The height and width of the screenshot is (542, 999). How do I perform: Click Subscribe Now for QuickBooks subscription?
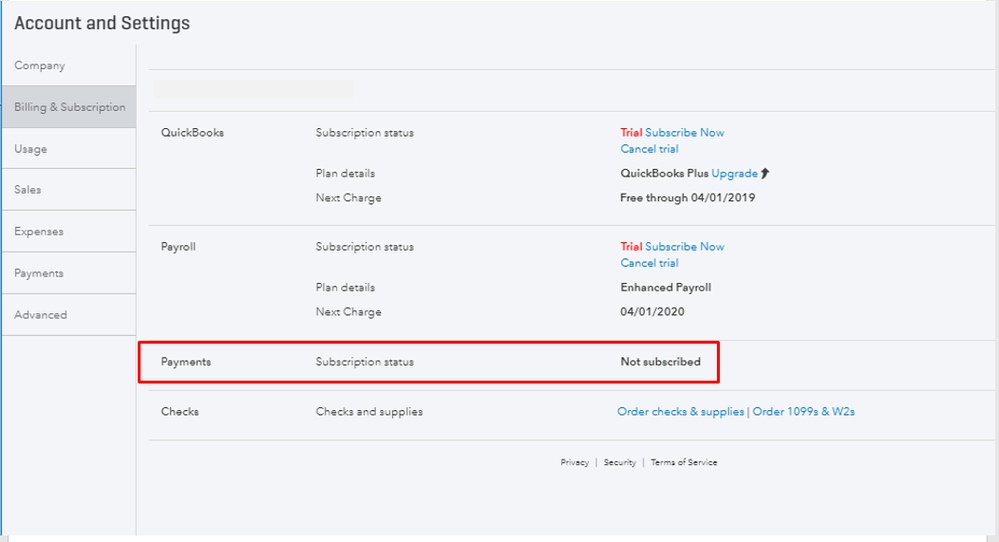pos(685,133)
